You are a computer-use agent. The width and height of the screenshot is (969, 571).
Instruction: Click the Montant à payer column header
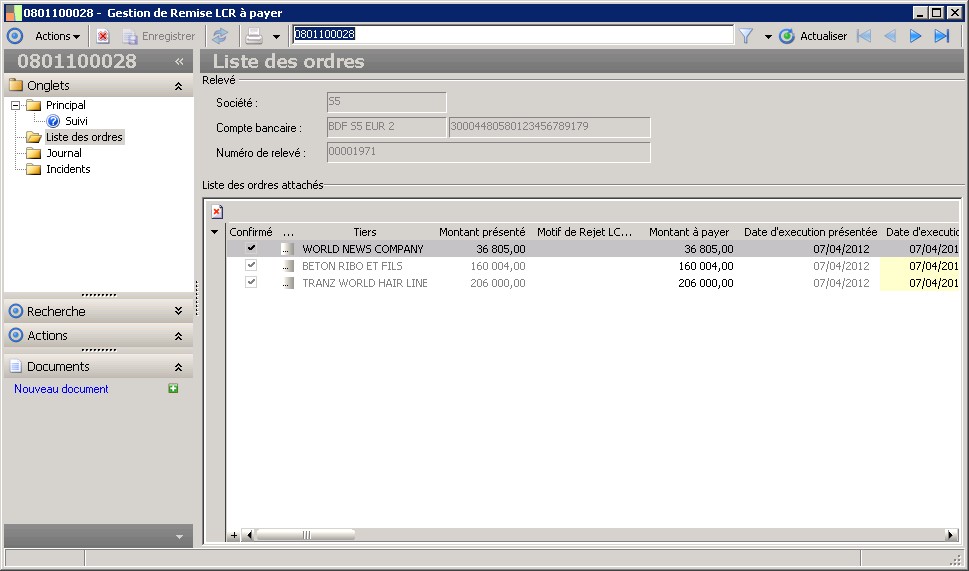[689, 232]
